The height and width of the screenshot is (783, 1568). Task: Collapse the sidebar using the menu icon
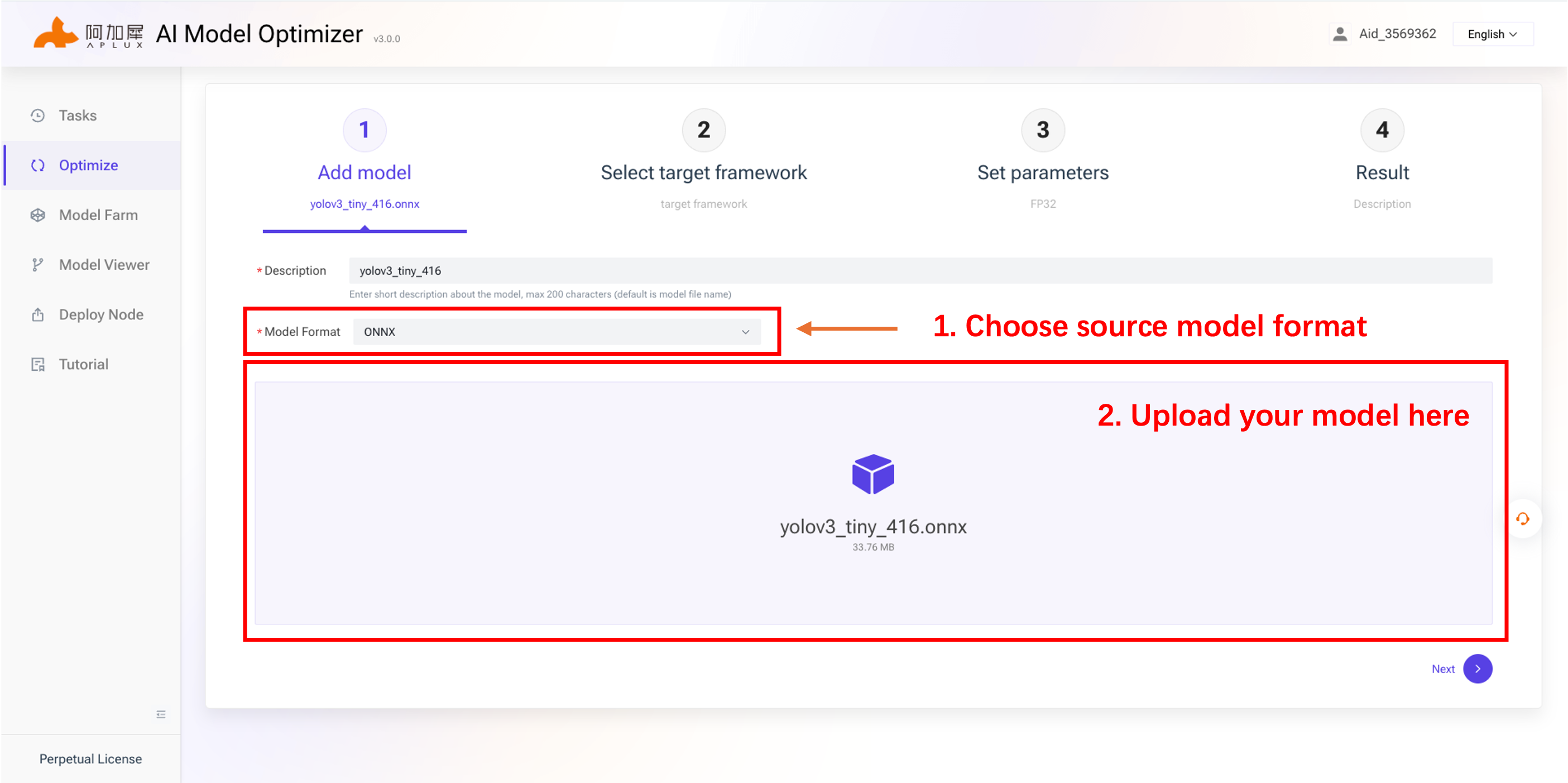pyautogui.click(x=161, y=714)
